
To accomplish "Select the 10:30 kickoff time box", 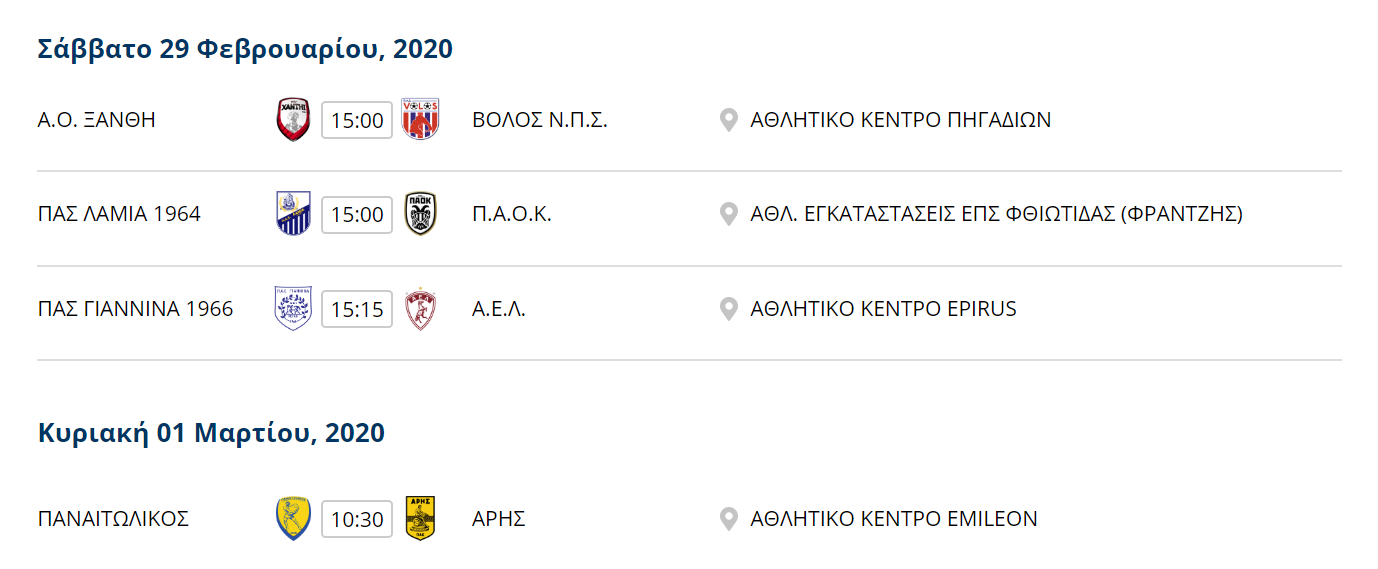I will pos(357,519).
